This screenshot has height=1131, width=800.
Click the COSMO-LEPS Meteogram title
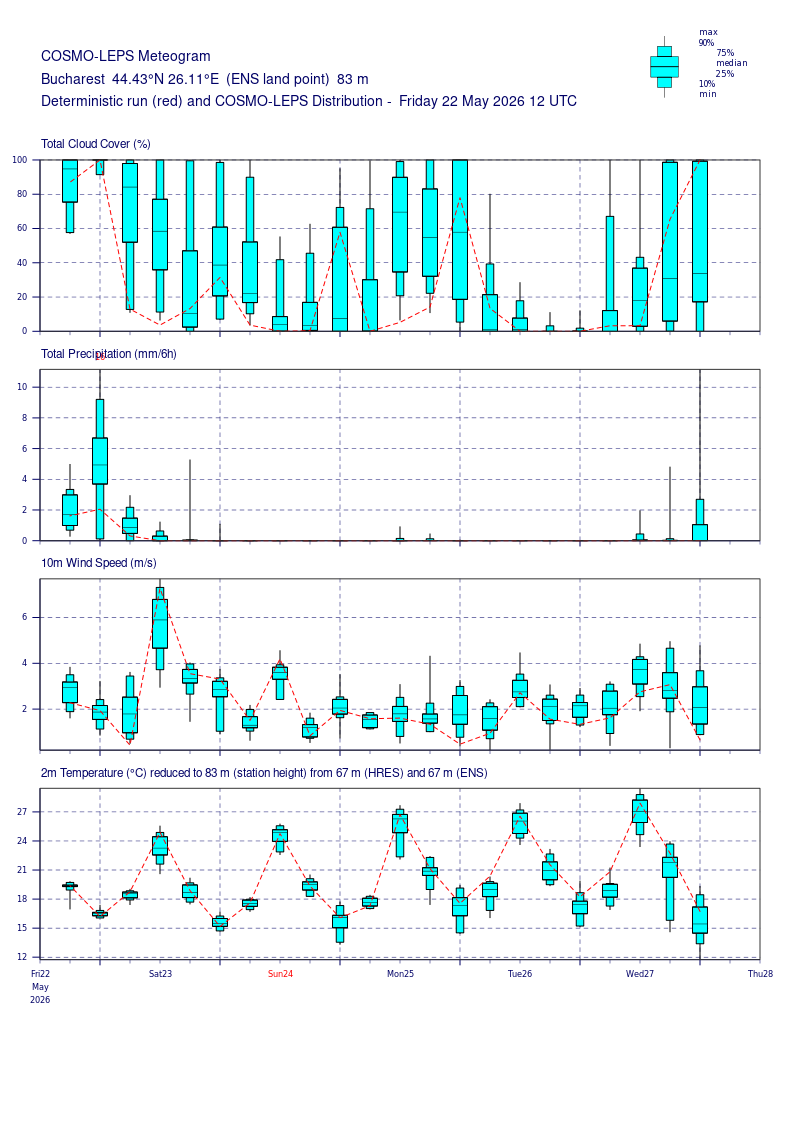click(126, 56)
